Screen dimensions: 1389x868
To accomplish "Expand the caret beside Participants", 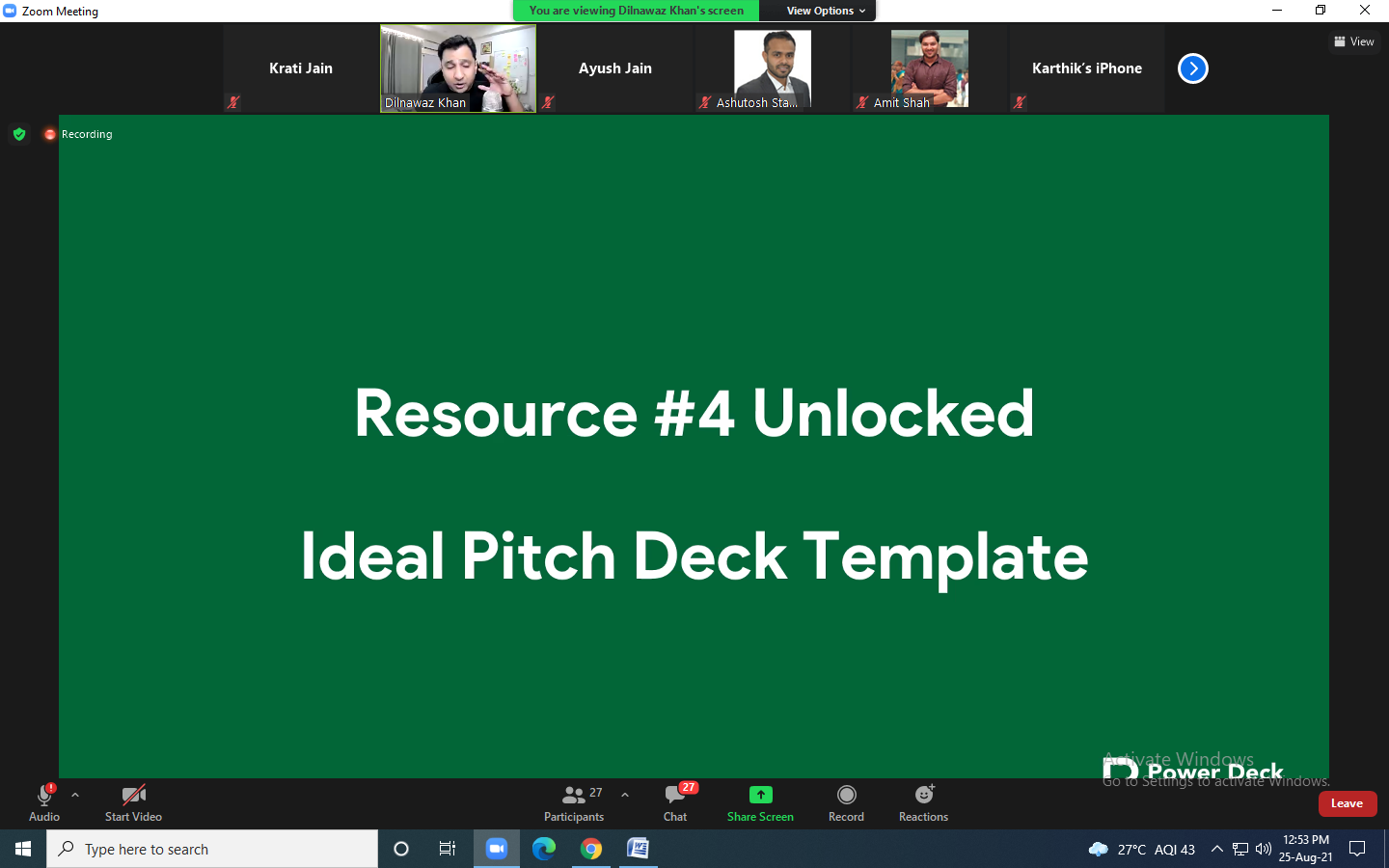I will tap(625, 796).
